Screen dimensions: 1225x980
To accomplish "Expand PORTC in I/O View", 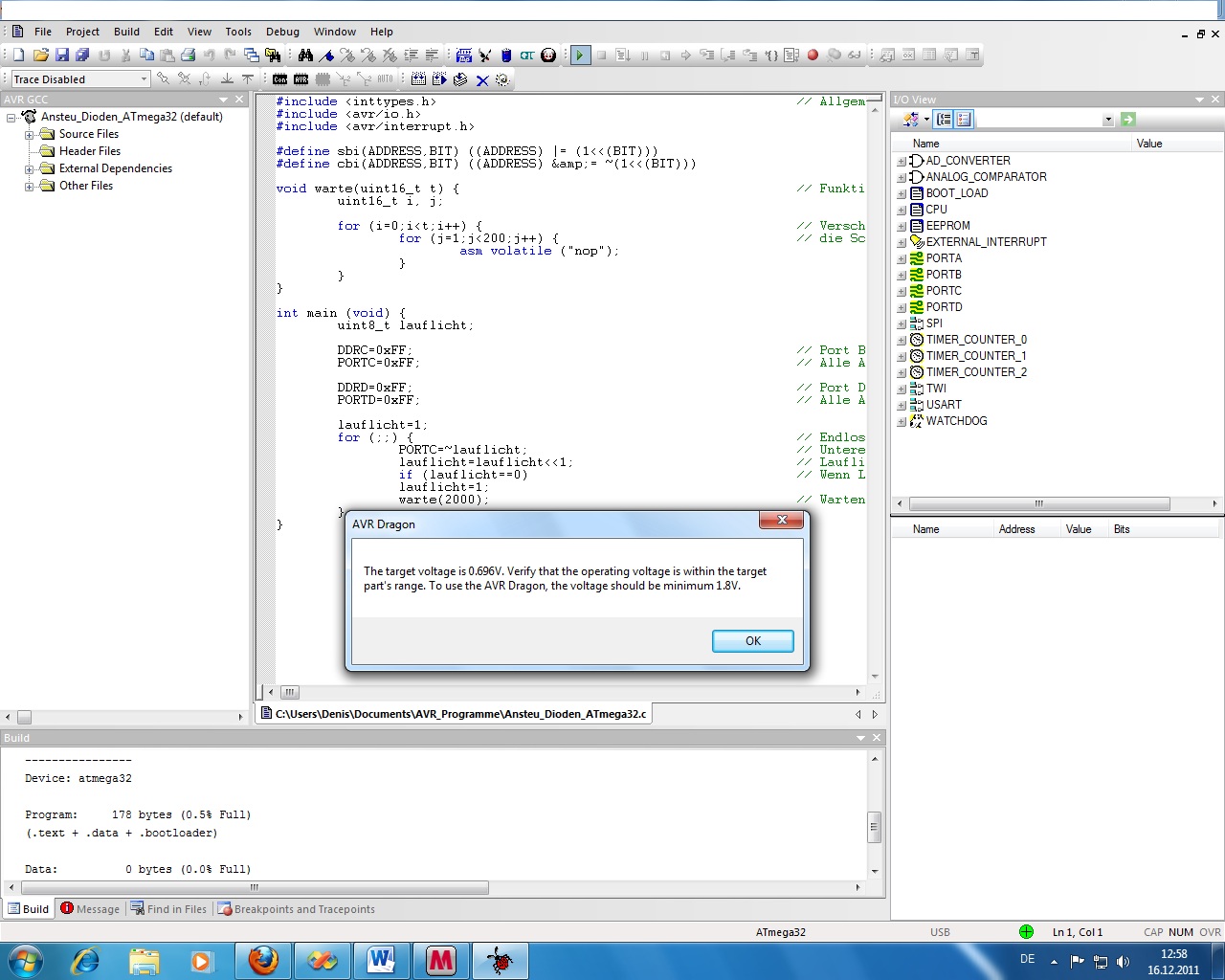I will (901, 292).
